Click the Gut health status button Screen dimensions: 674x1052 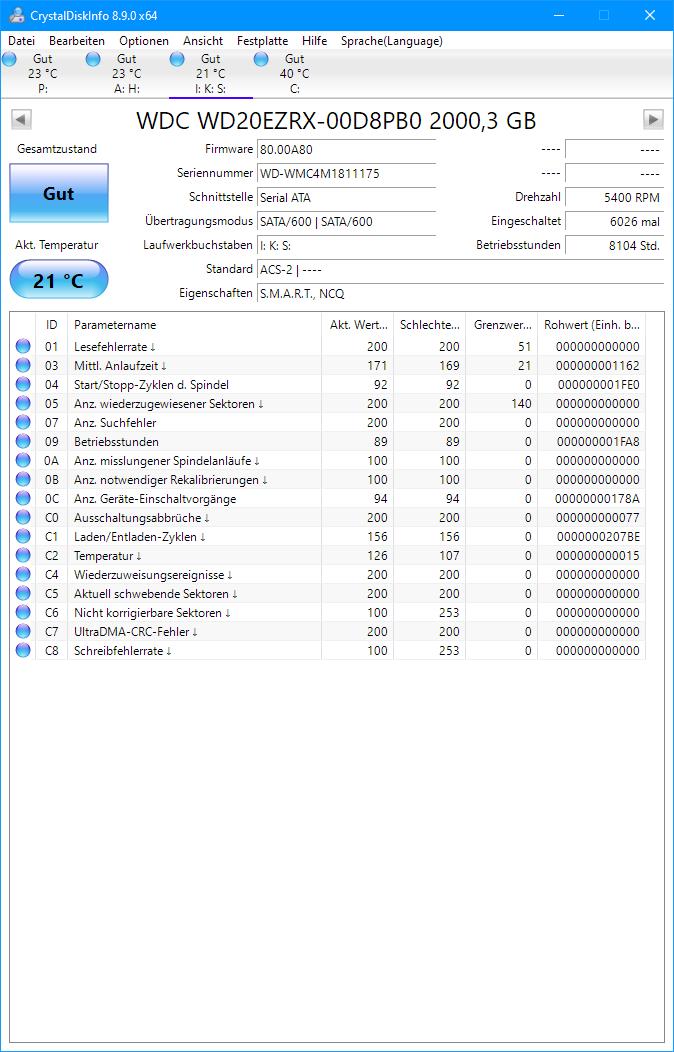point(58,194)
